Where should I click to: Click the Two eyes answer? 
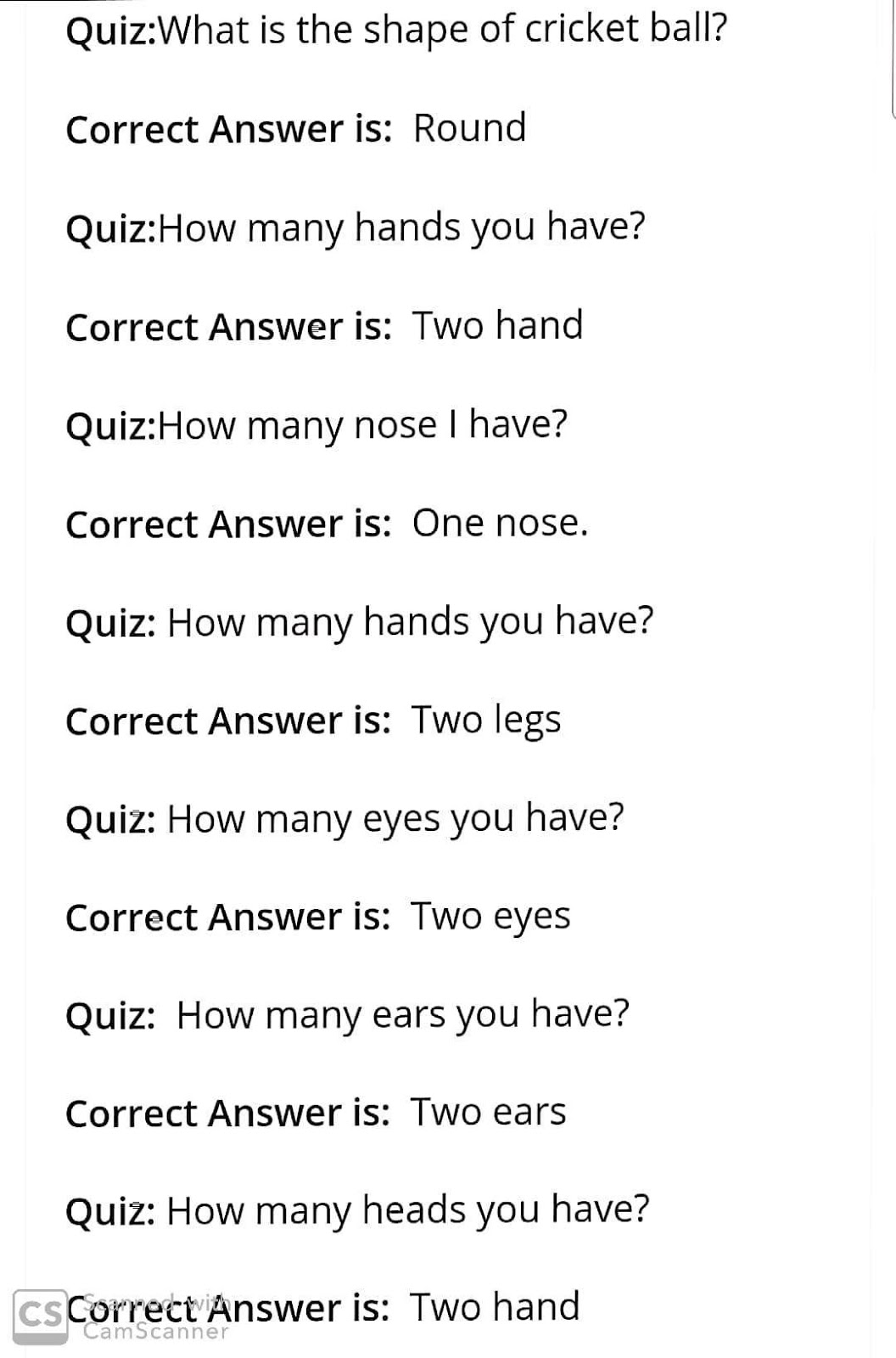(x=491, y=917)
